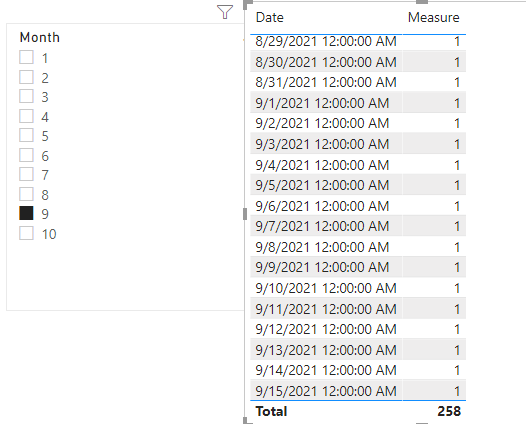Check the Month 8 checkbox
This screenshot has width=526, height=424.
click(x=26, y=194)
